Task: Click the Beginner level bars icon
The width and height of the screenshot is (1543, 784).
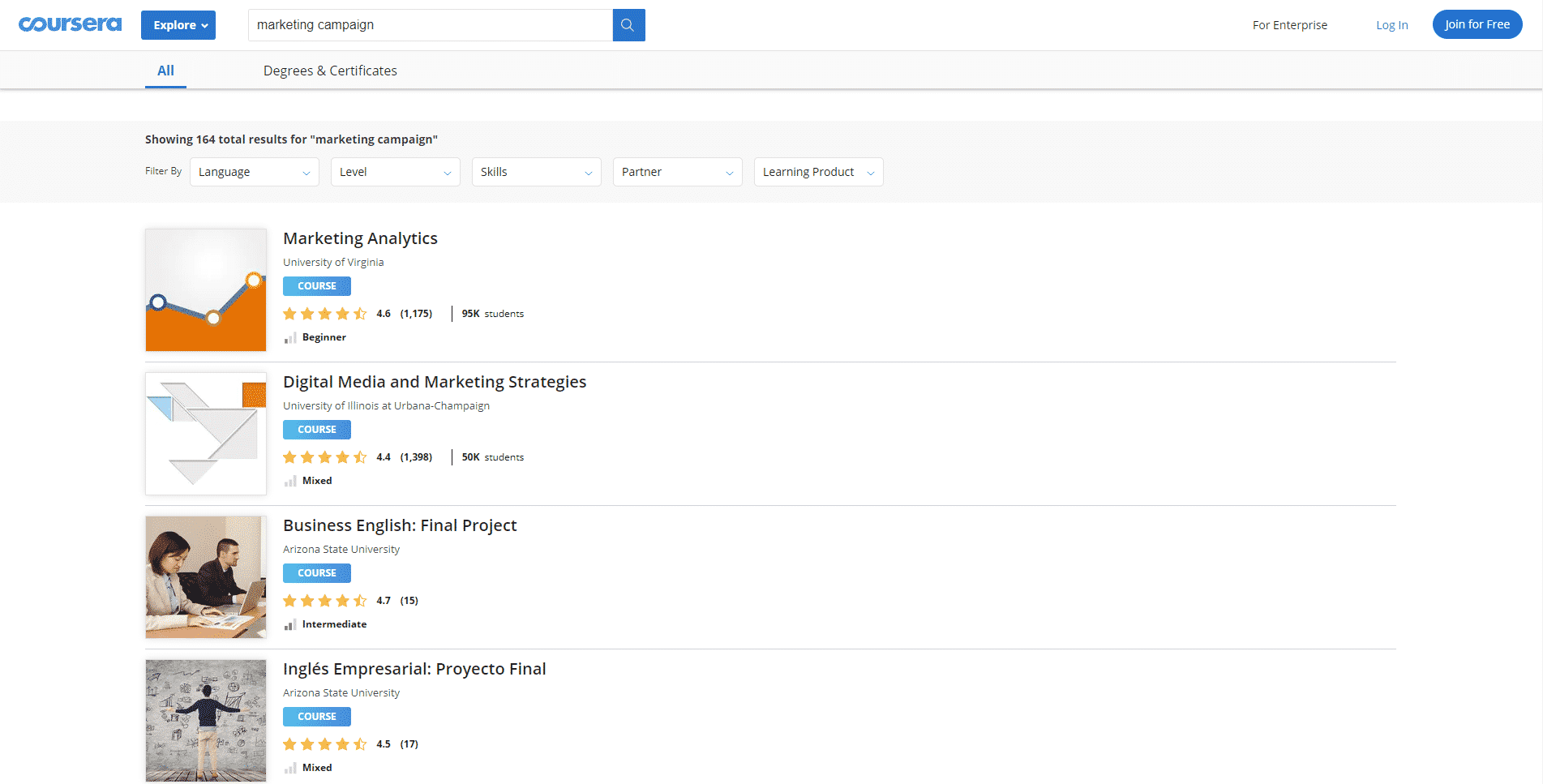Action: pos(290,338)
